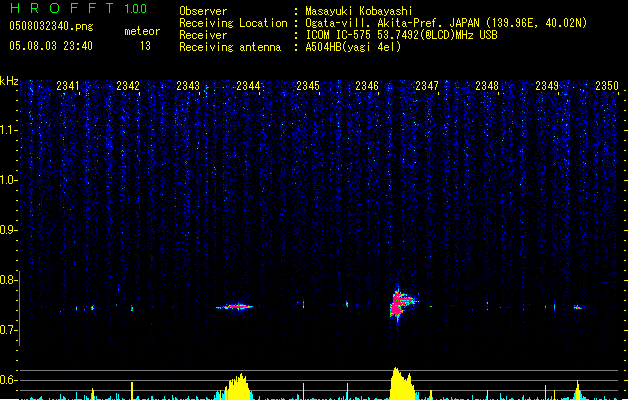Click the HROFFT 1.0.0 title text
629x400 pixels.
[x=78, y=8]
